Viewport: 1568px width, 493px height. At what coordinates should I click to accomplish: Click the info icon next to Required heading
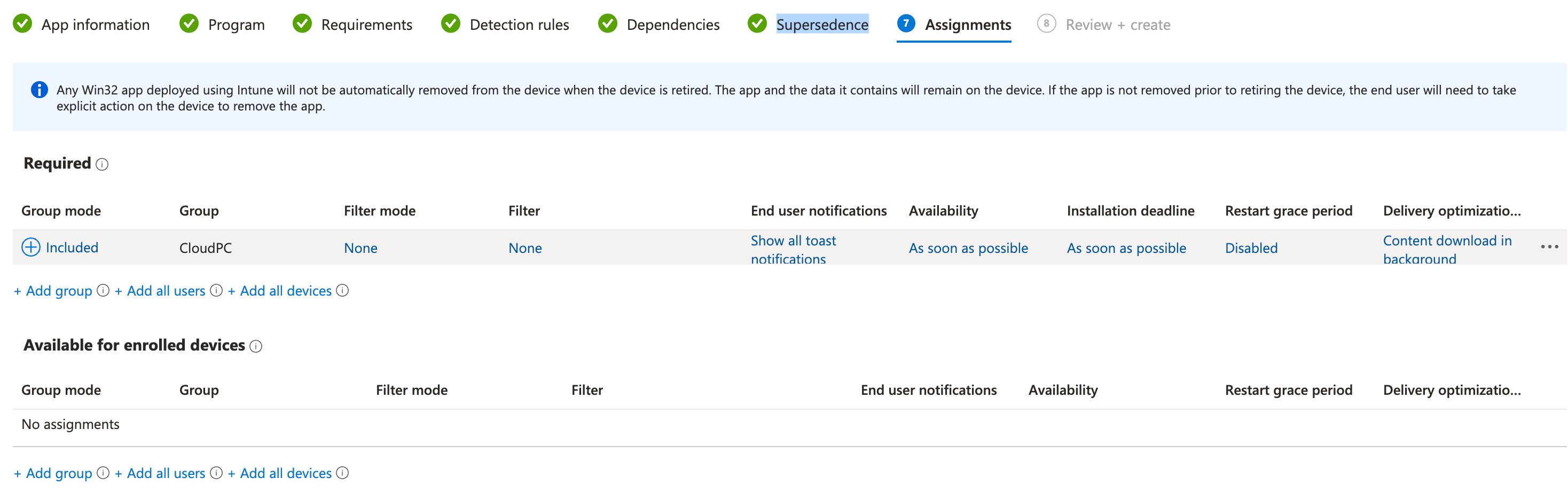click(x=102, y=165)
